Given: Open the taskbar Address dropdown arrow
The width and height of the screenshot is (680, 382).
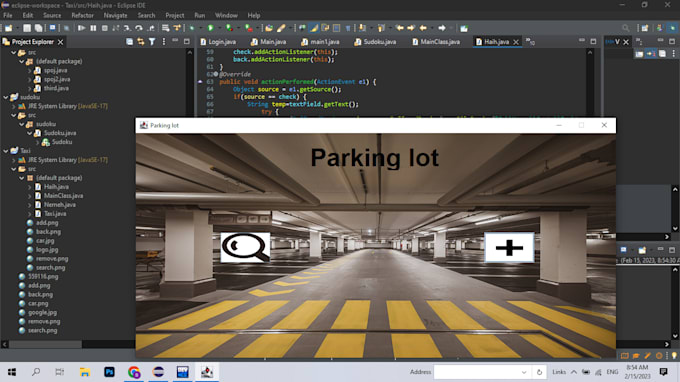Looking at the screenshot, I should pyautogui.click(x=524, y=372).
